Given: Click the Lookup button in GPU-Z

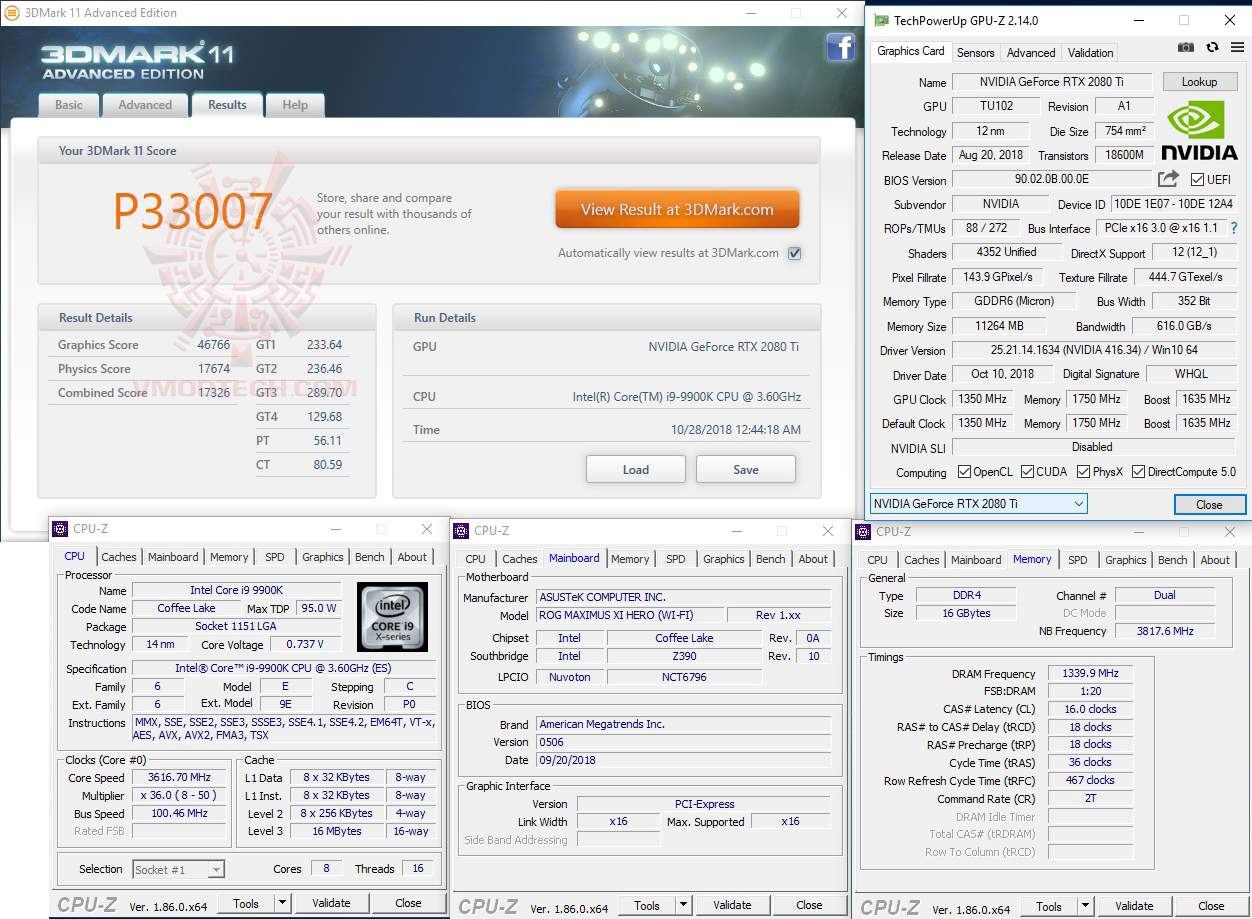Looking at the screenshot, I should (x=1199, y=82).
